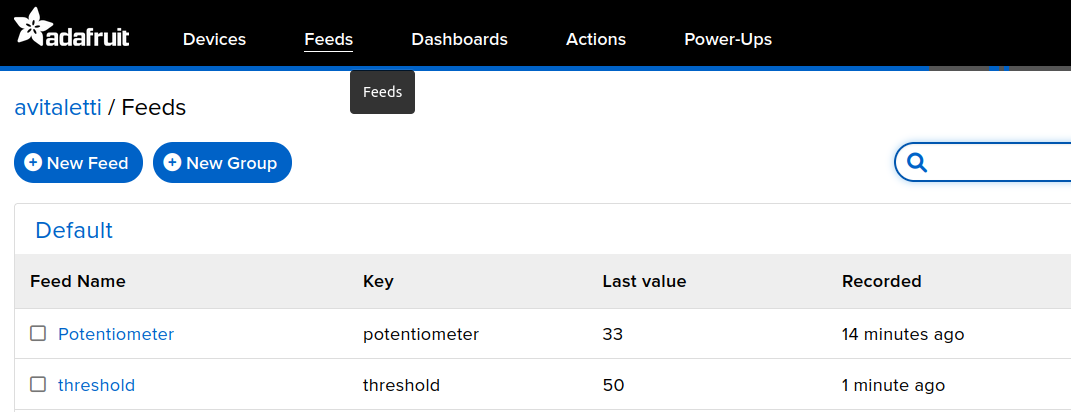1071x412 pixels.
Task: Check the threshold feed checkbox
Action: coord(38,384)
